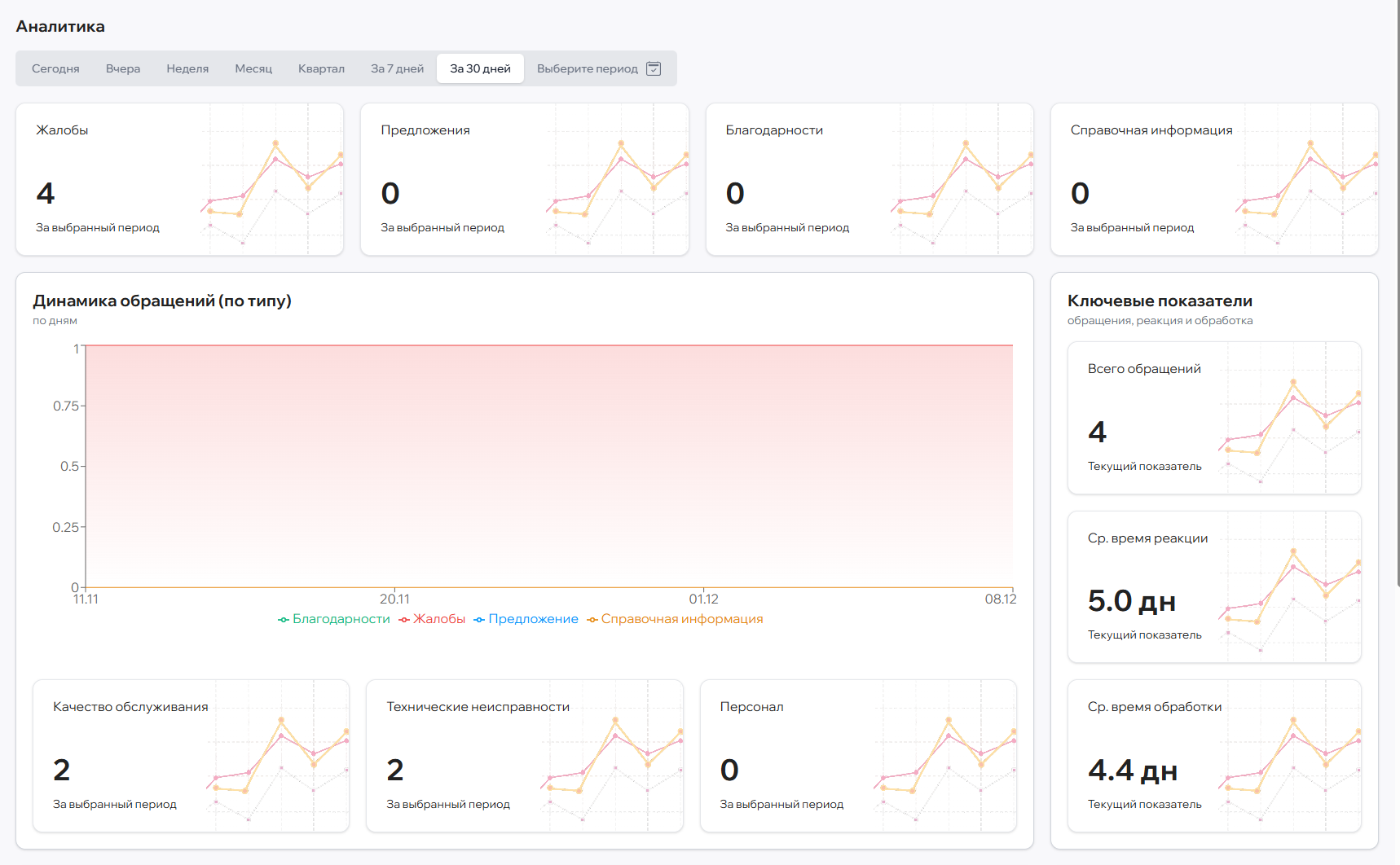Toggle Справочная информация legend series
Image resolution: width=1400 pixels, height=865 pixels.
(675, 619)
